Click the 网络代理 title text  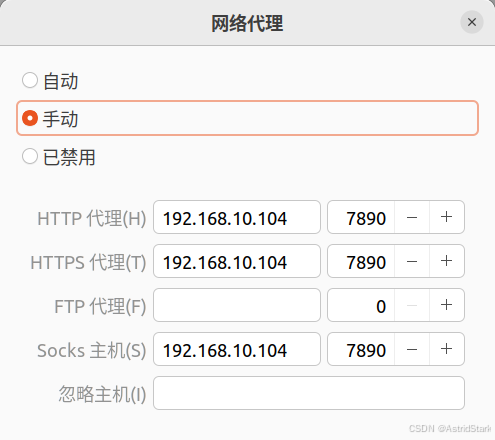(247, 23)
